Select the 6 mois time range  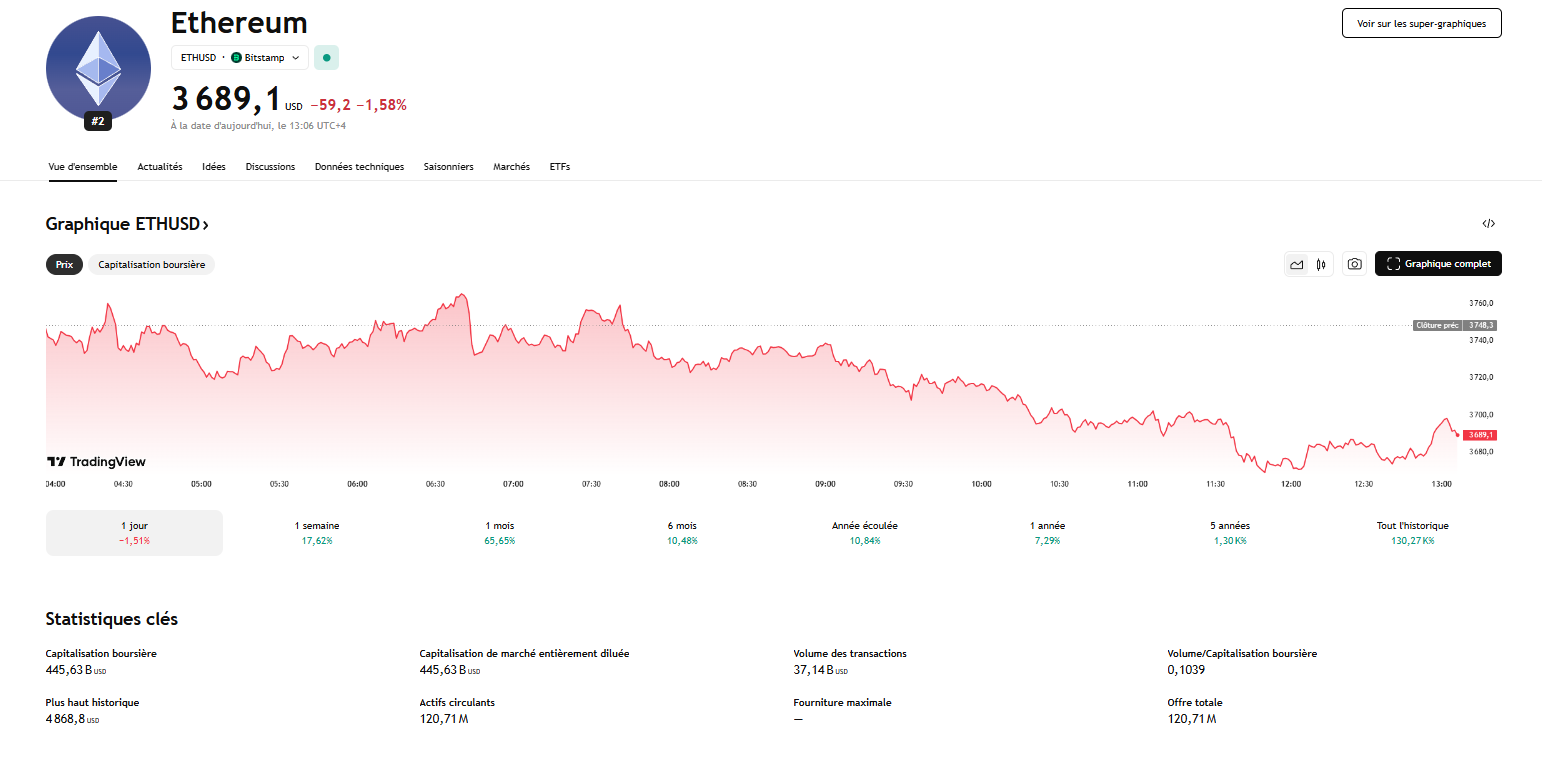pos(682,533)
